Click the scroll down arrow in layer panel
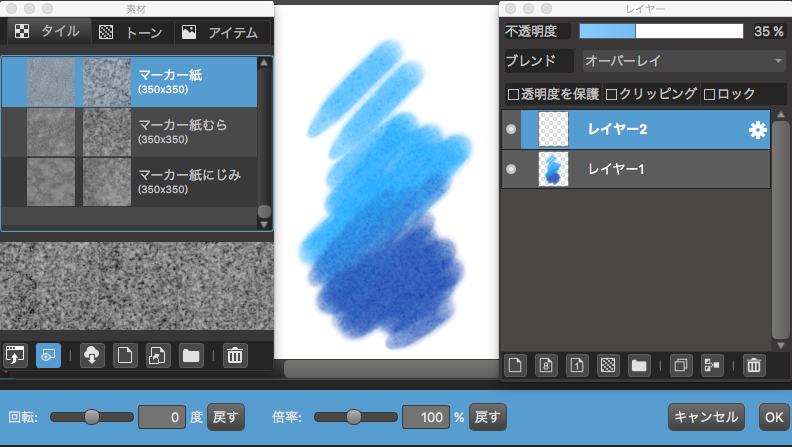 (781, 346)
